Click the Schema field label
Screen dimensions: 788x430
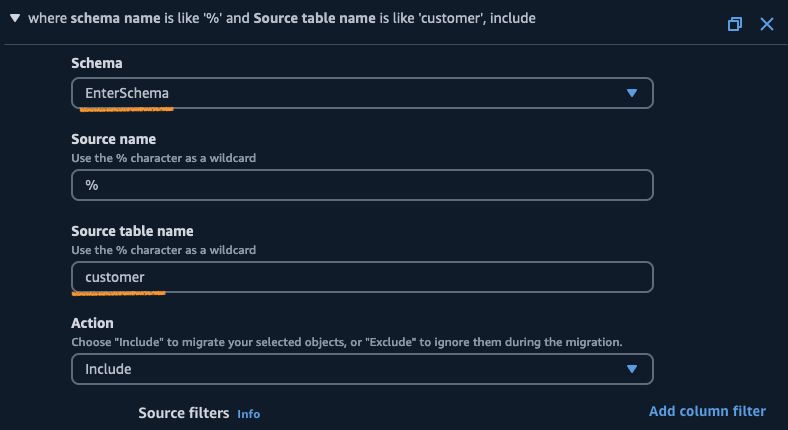[x=97, y=63]
